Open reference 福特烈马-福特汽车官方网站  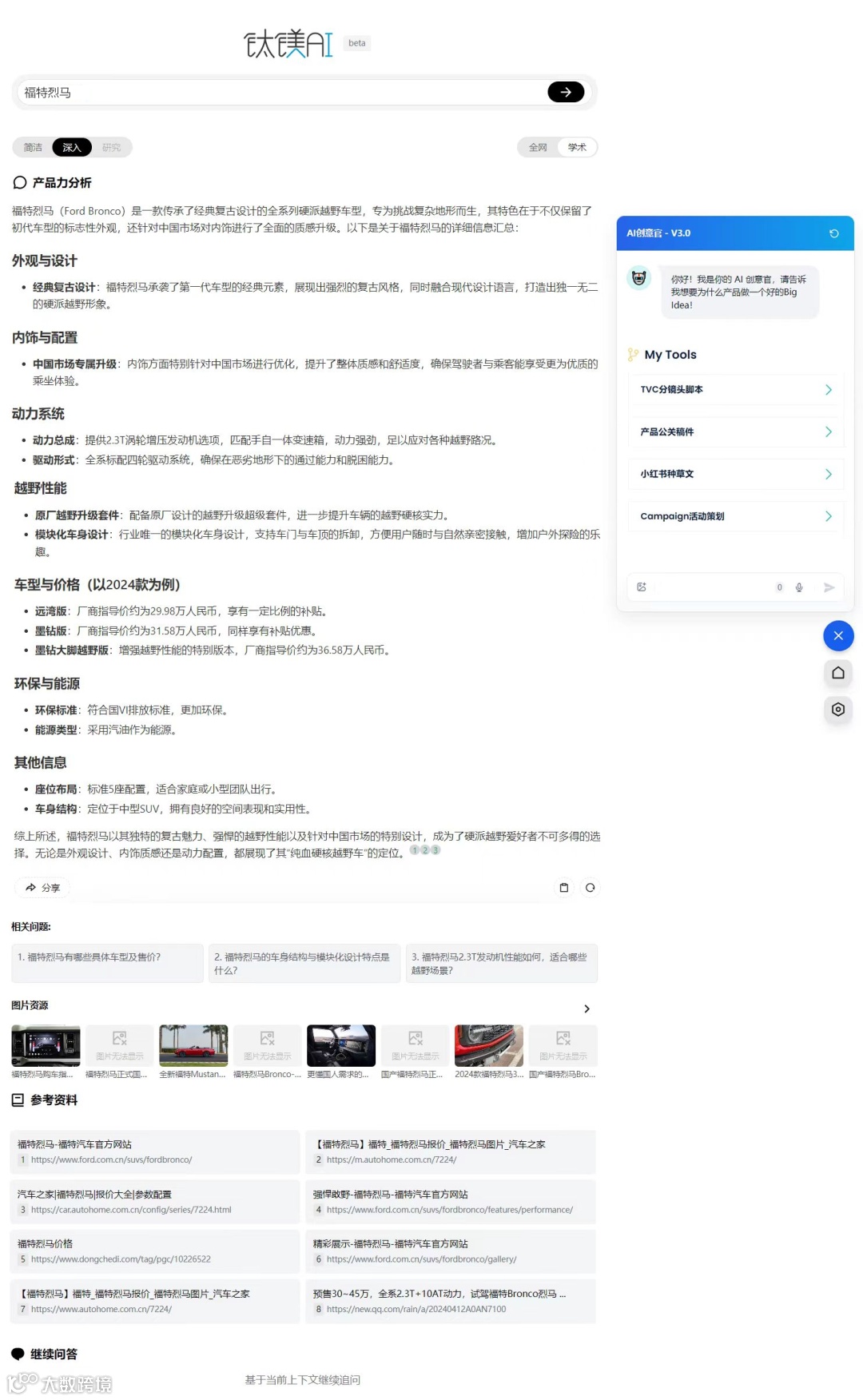tap(155, 1152)
